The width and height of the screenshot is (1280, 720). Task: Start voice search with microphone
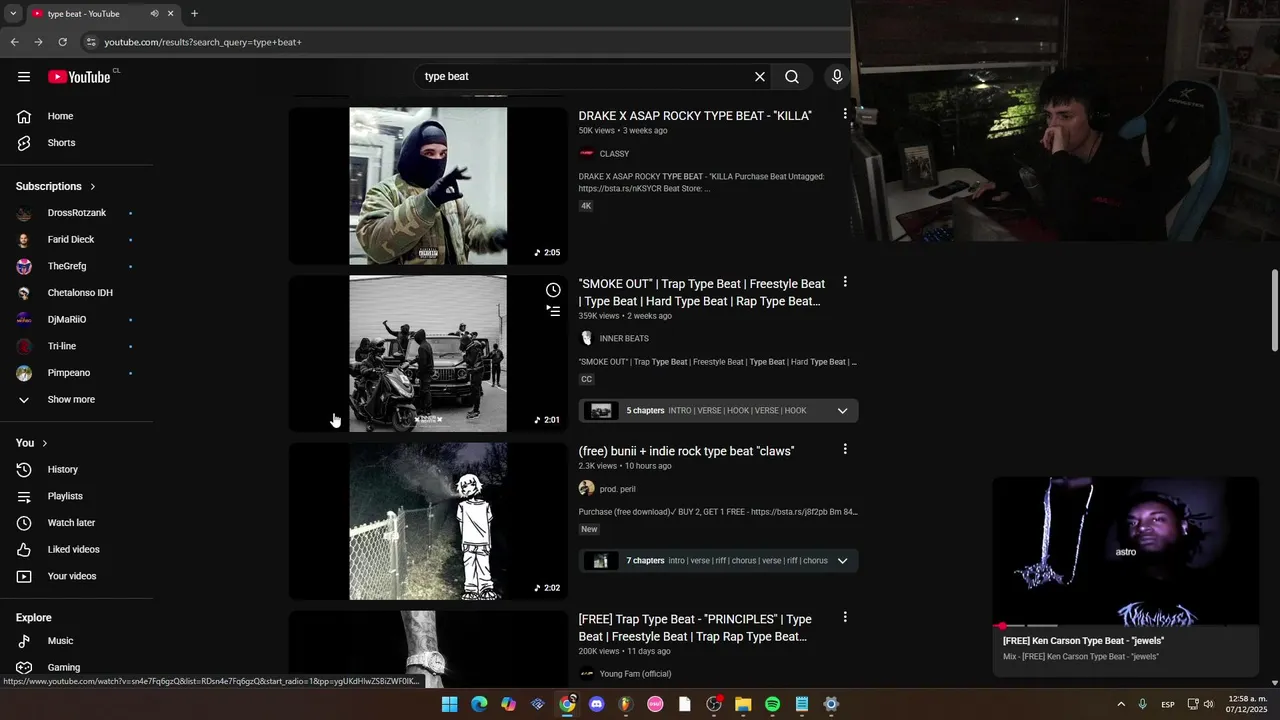837,77
